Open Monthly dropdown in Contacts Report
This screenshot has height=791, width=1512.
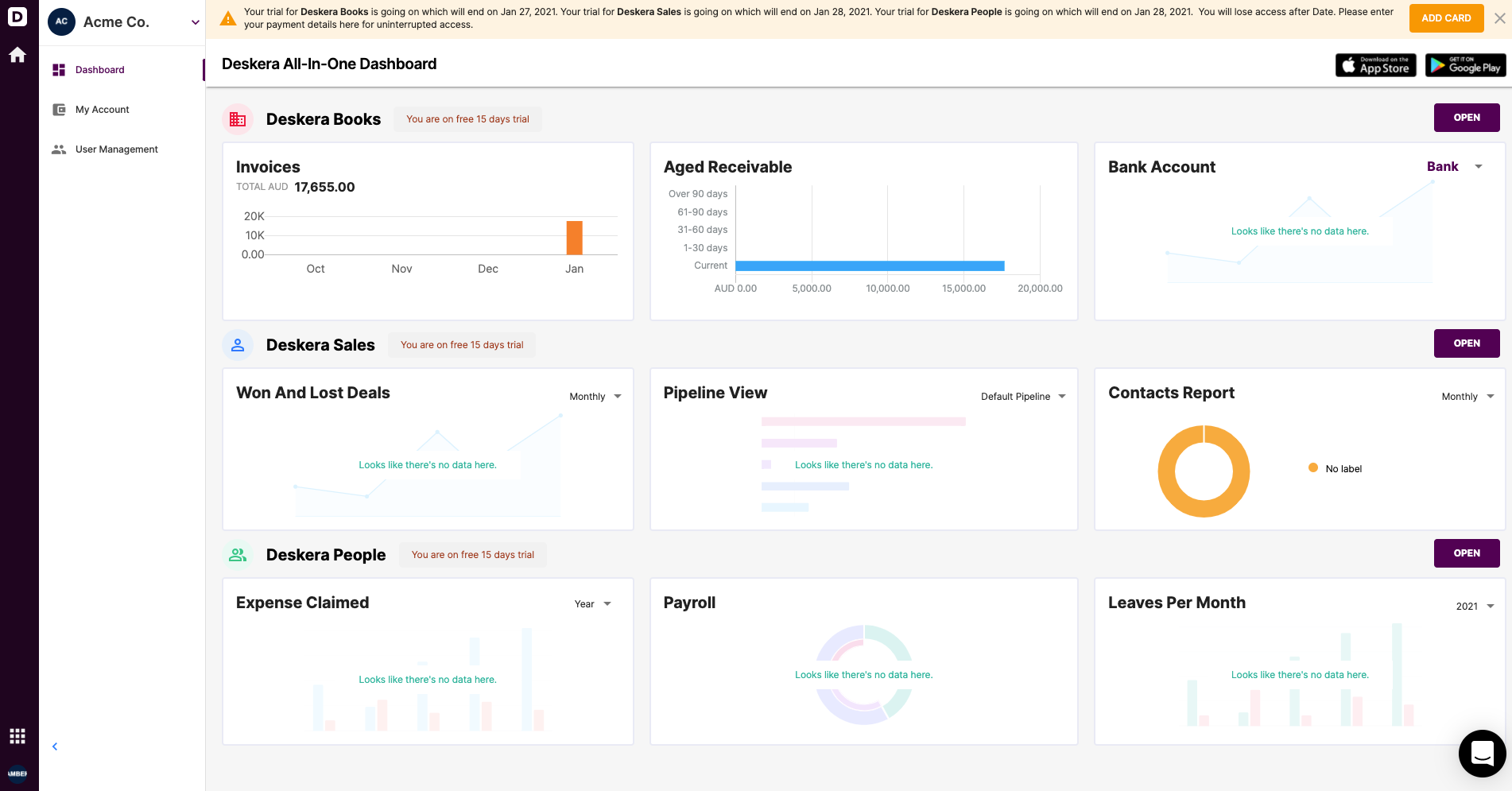(x=1468, y=397)
